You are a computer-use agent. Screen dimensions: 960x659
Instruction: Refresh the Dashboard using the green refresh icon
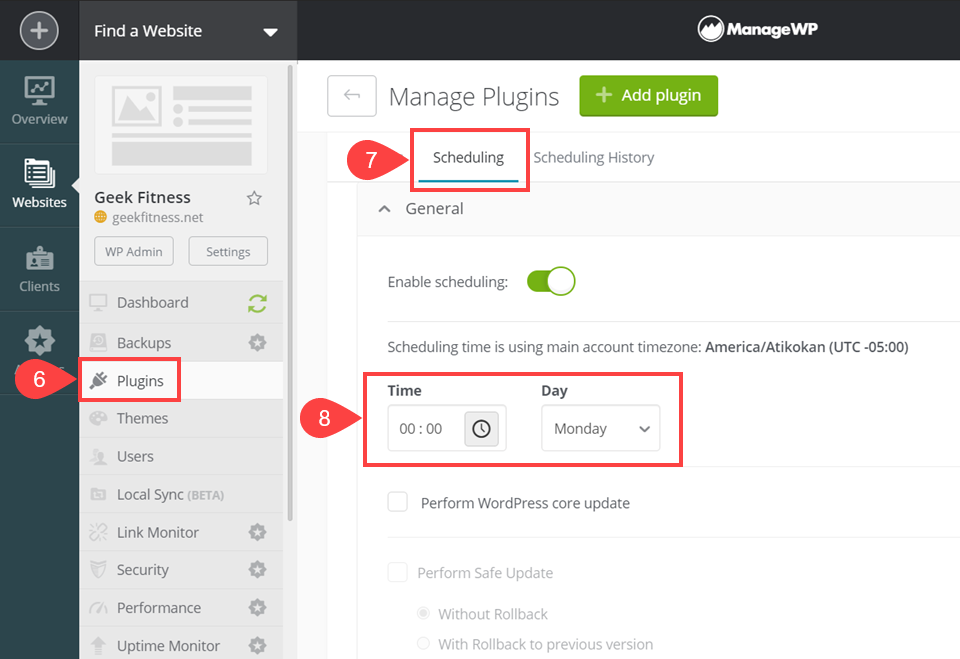257,302
